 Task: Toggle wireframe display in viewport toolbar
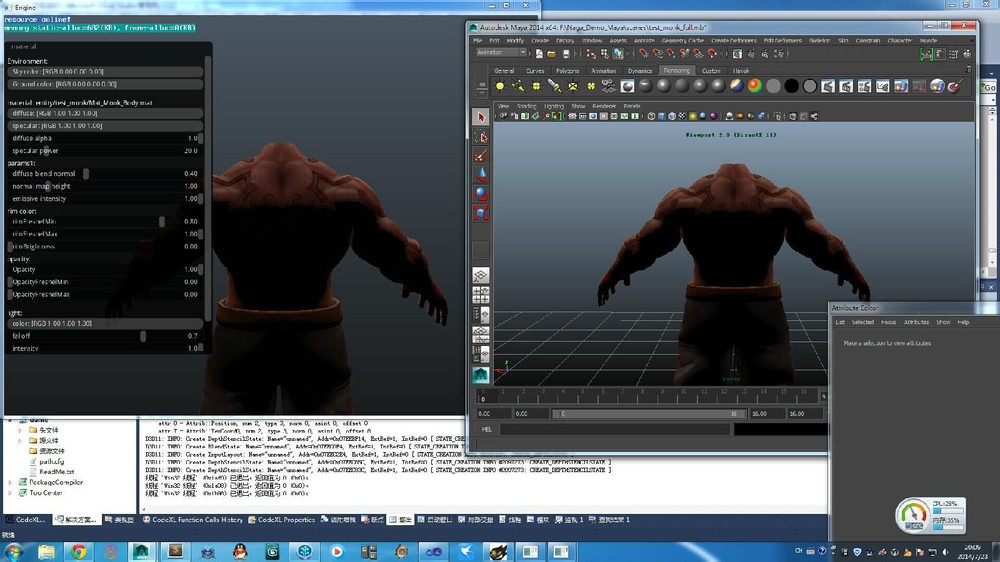(x=651, y=116)
